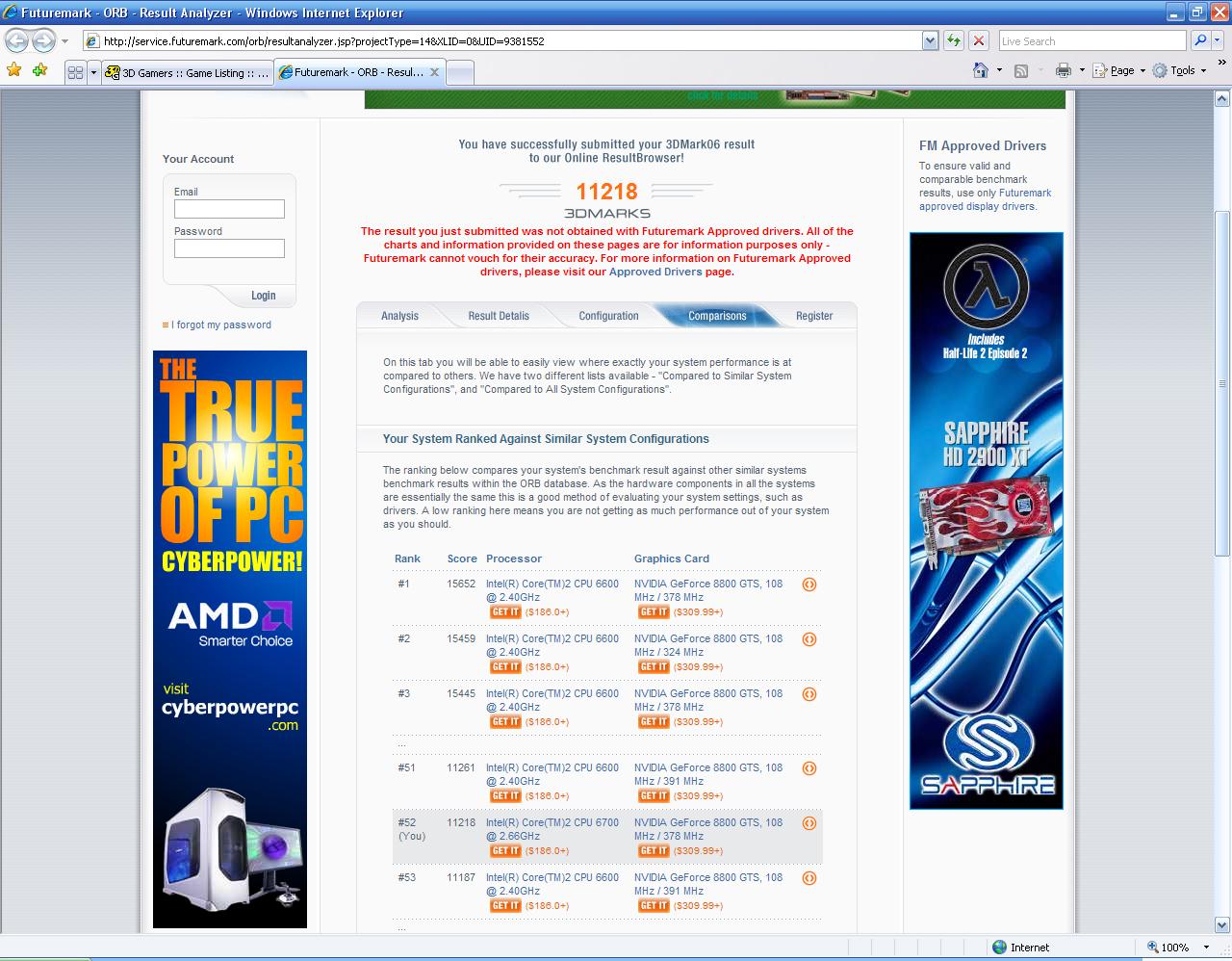The height and width of the screenshot is (961, 1232).
Task: Click the compare icon for rank #53
Action: [x=809, y=878]
